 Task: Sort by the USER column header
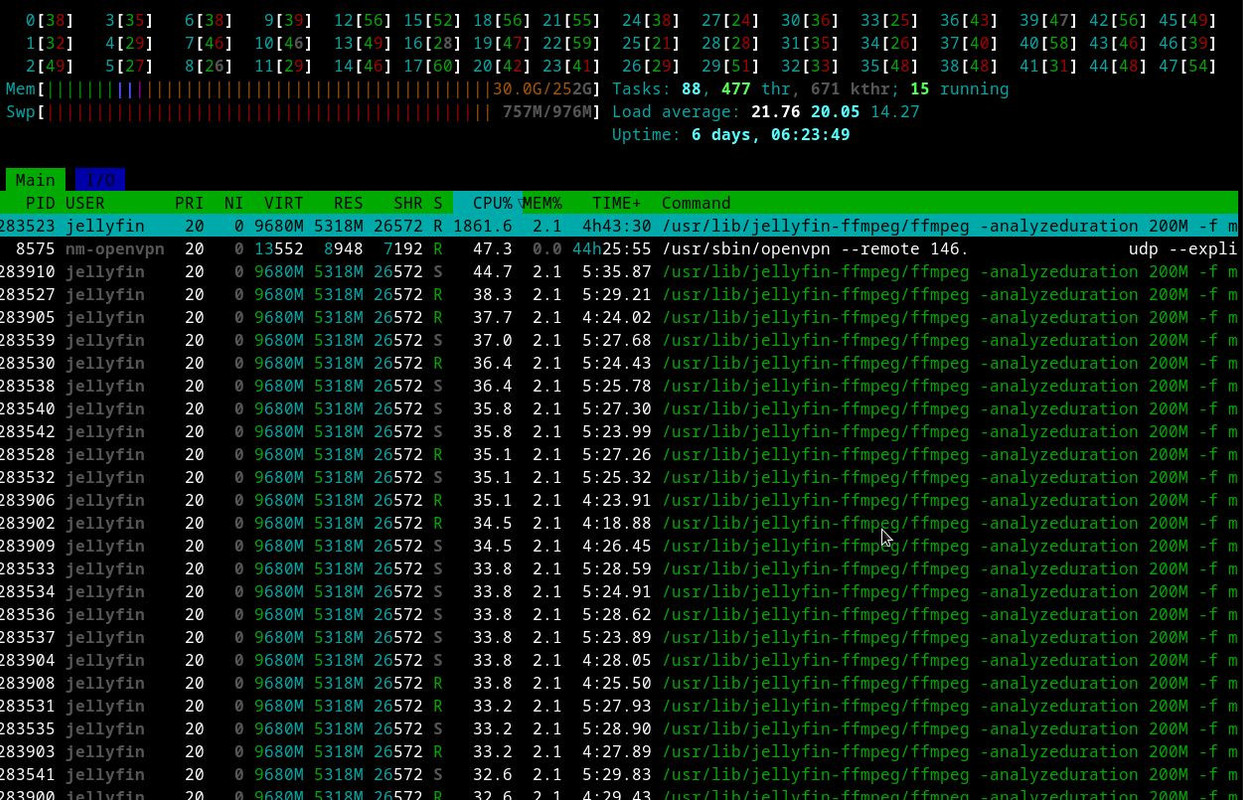[x=85, y=203]
